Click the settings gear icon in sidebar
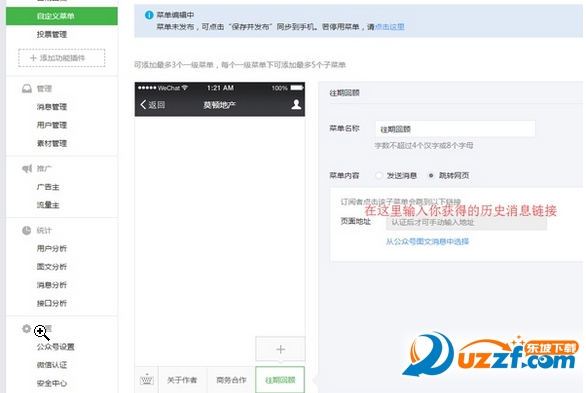This screenshot has height=393, width=586. [x=26, y=329]
